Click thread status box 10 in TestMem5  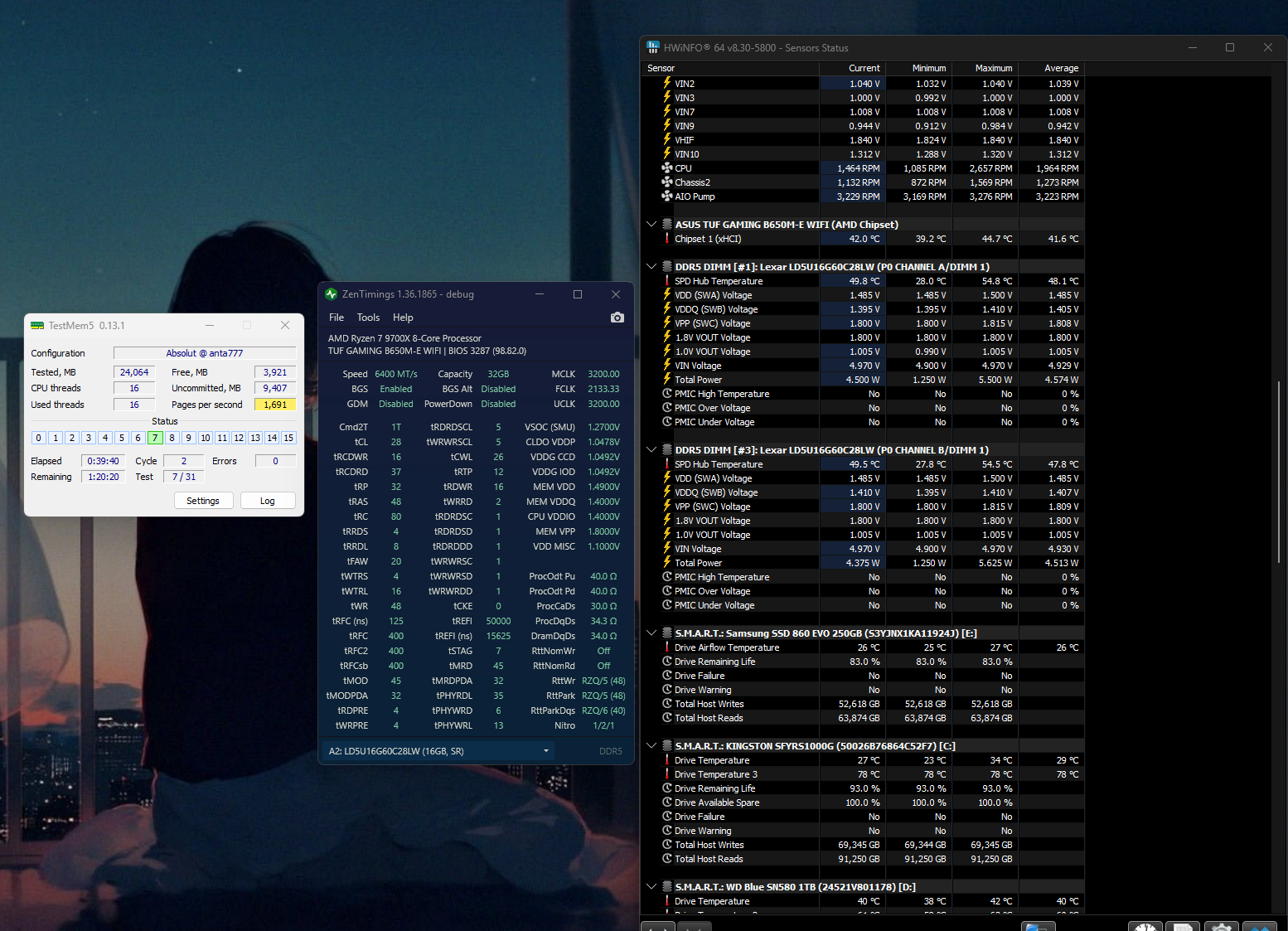[206, 438]
